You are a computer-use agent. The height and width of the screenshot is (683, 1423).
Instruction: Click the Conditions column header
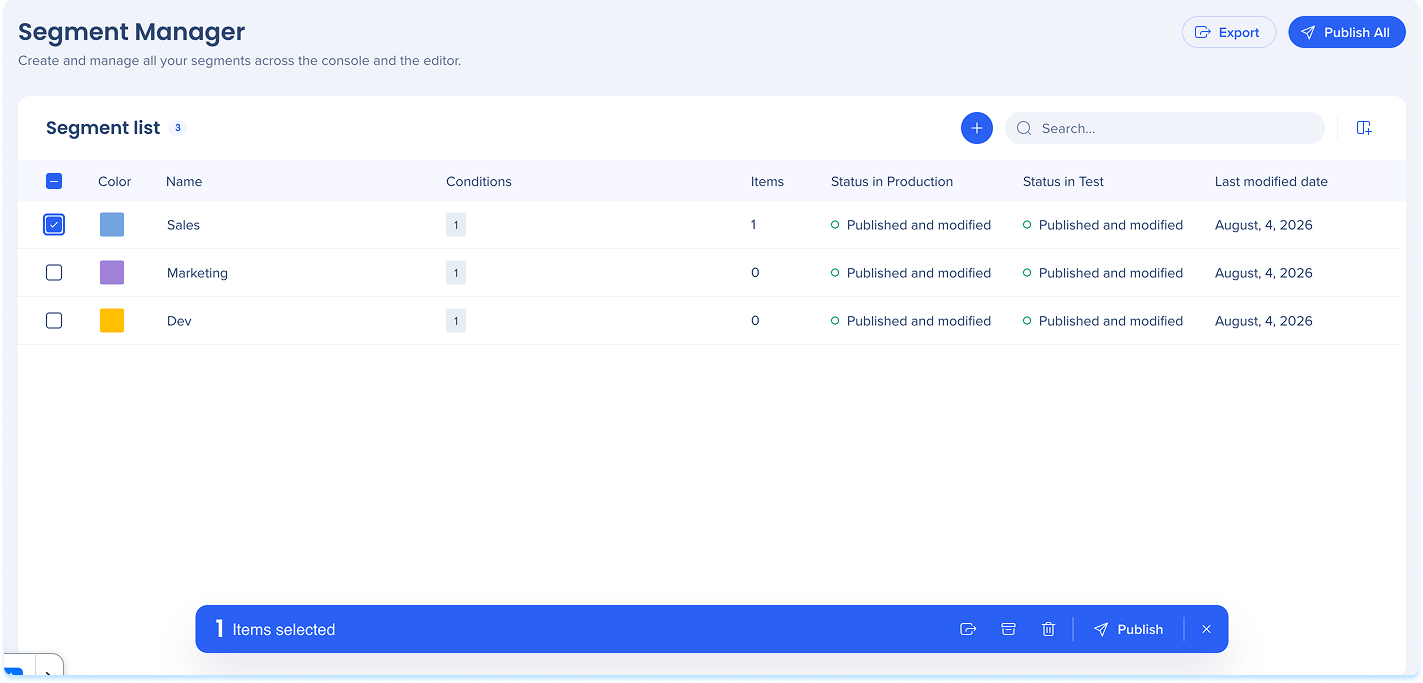pos(479,181)
